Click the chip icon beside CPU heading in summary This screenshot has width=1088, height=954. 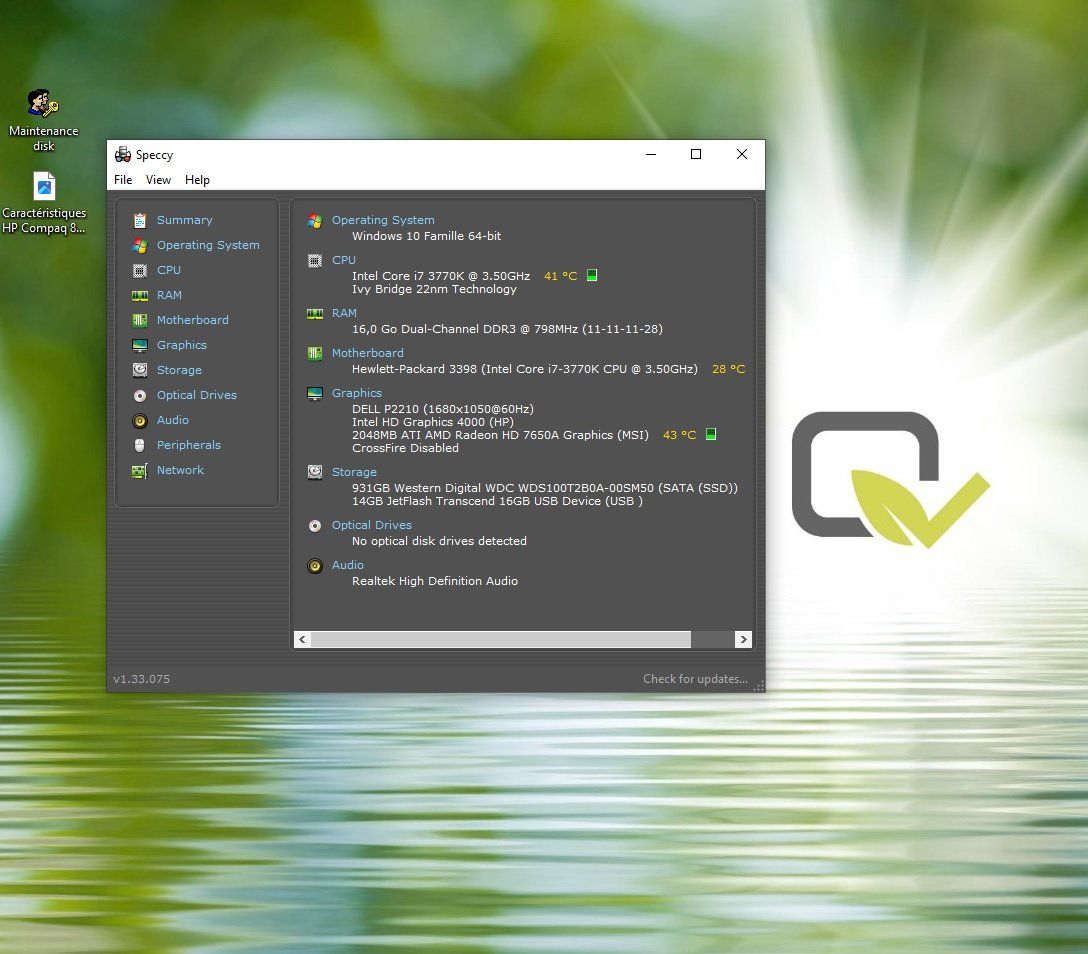coord(314,260)
